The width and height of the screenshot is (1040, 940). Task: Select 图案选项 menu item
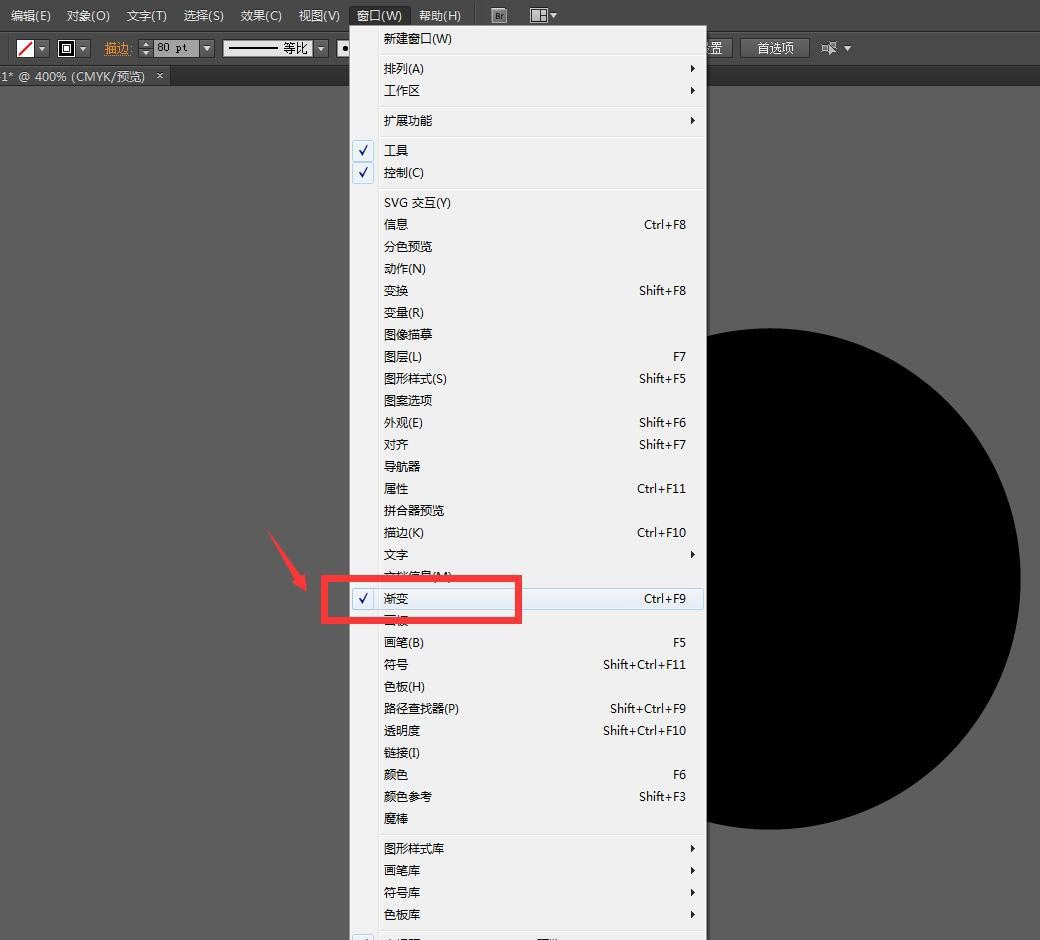(x=527, y=401)
